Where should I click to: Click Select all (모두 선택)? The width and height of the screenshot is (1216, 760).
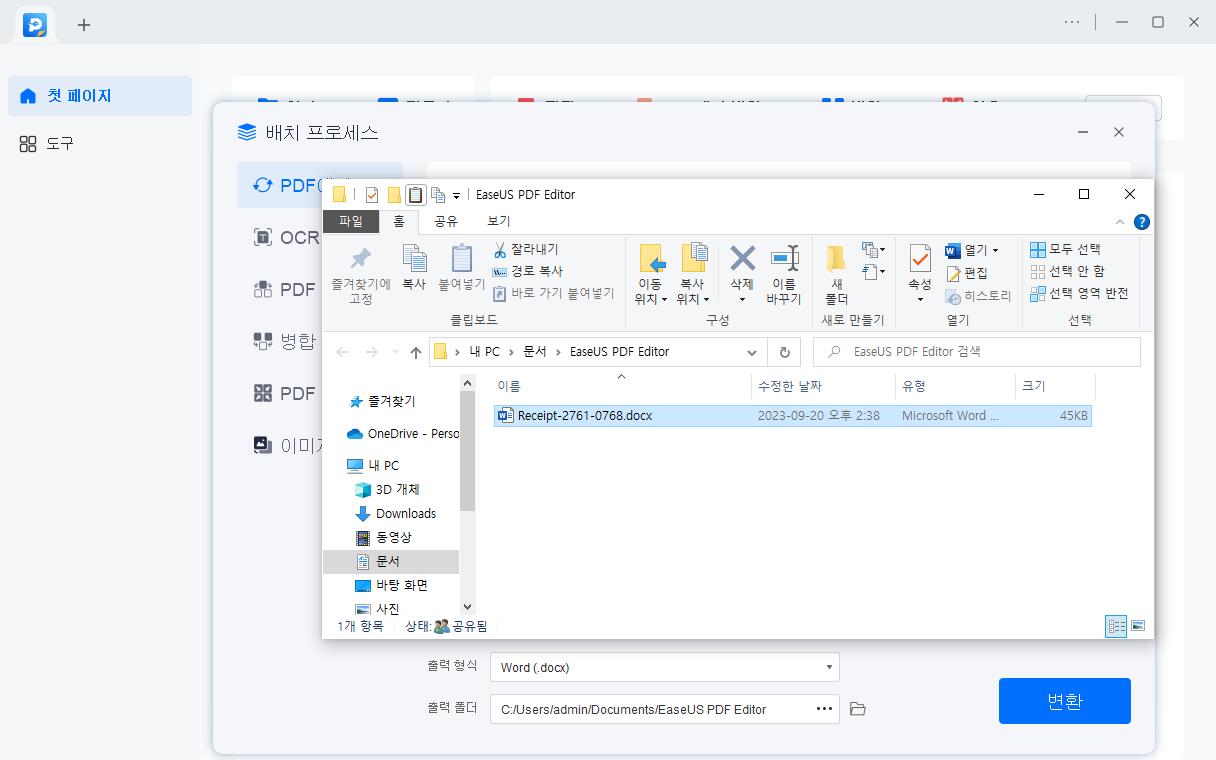[x=1065, y=249]
